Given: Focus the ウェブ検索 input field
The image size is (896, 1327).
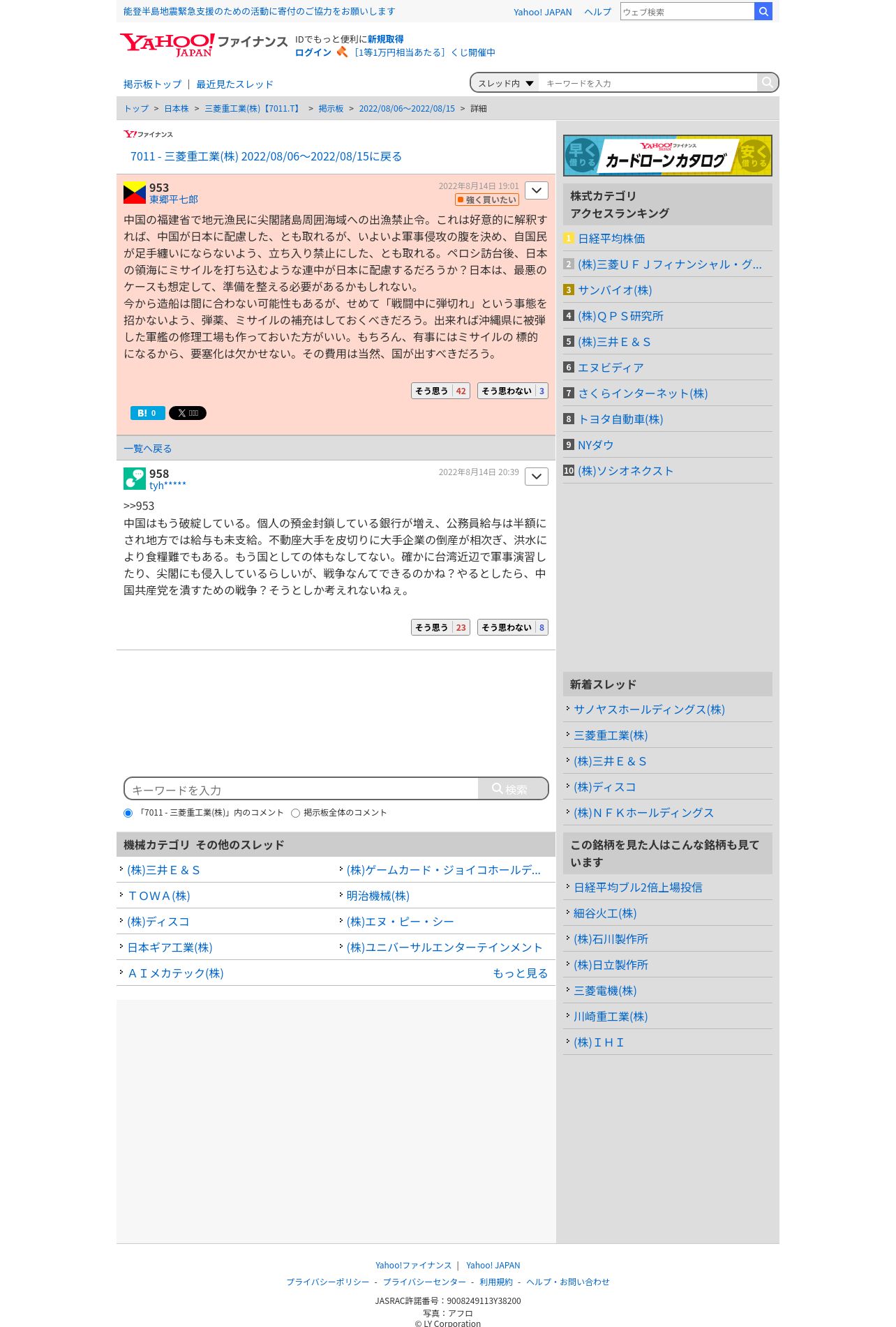Looking at the screenshot, I should [x=687, y=11].
